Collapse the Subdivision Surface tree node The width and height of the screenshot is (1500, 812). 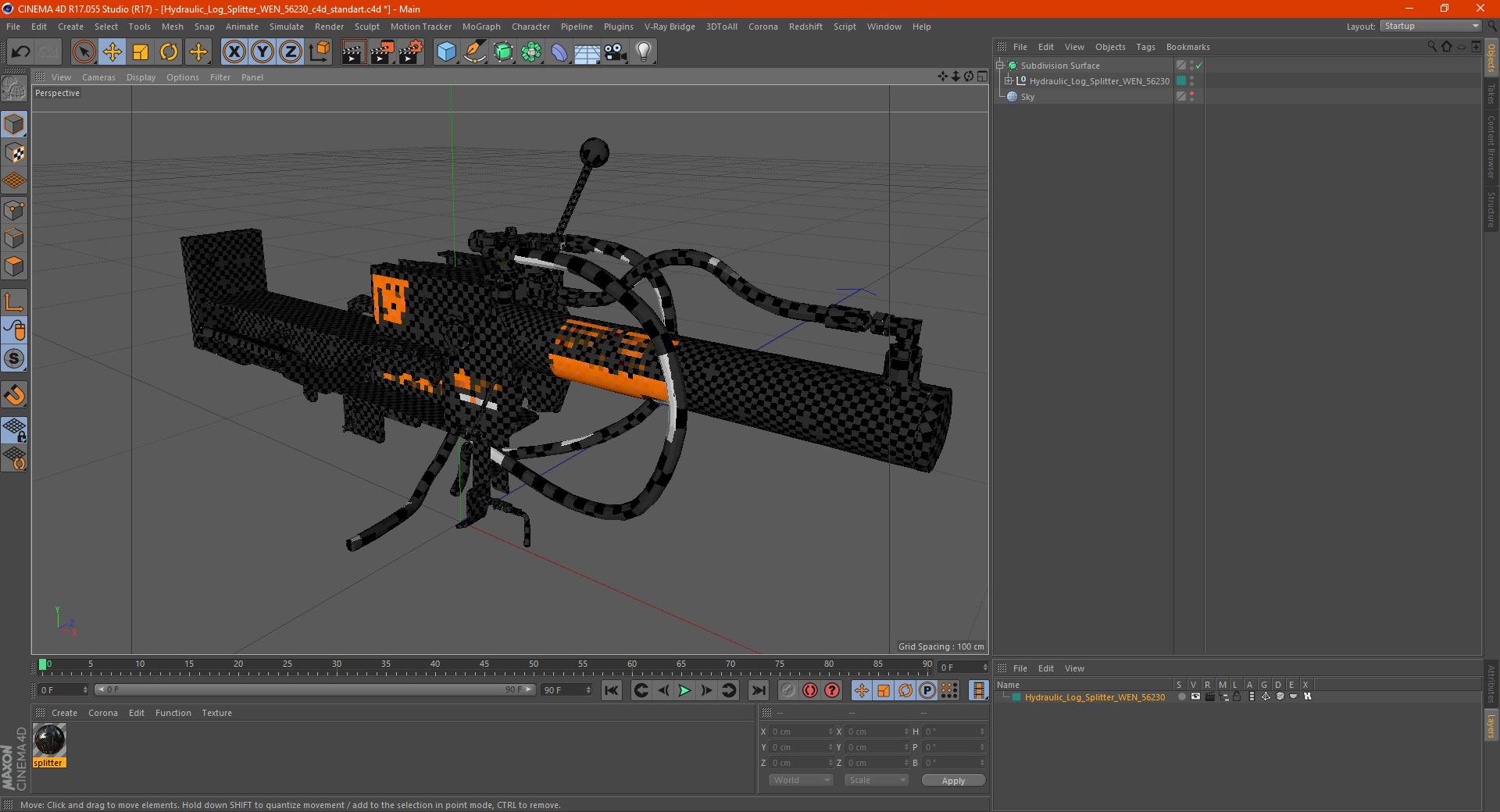999,66
